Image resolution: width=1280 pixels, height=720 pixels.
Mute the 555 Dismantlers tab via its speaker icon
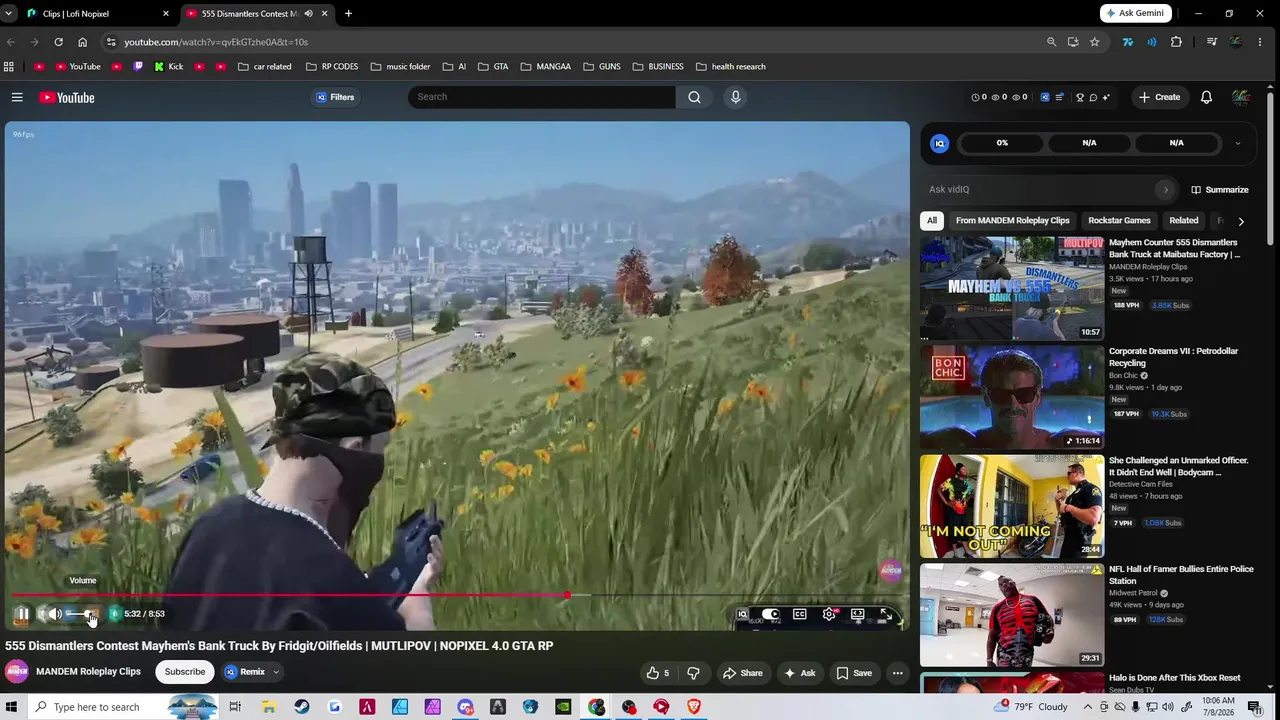click(308, 14)
